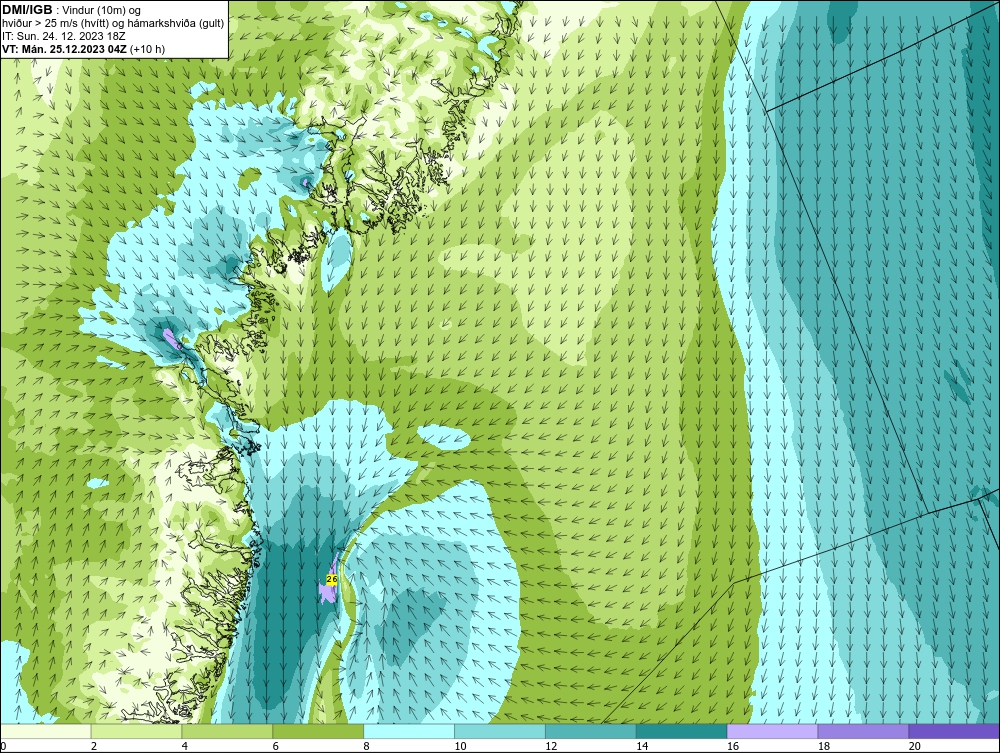Click the purple swatch above 20 m/s
1000x753 pixels.
(954, 731)
